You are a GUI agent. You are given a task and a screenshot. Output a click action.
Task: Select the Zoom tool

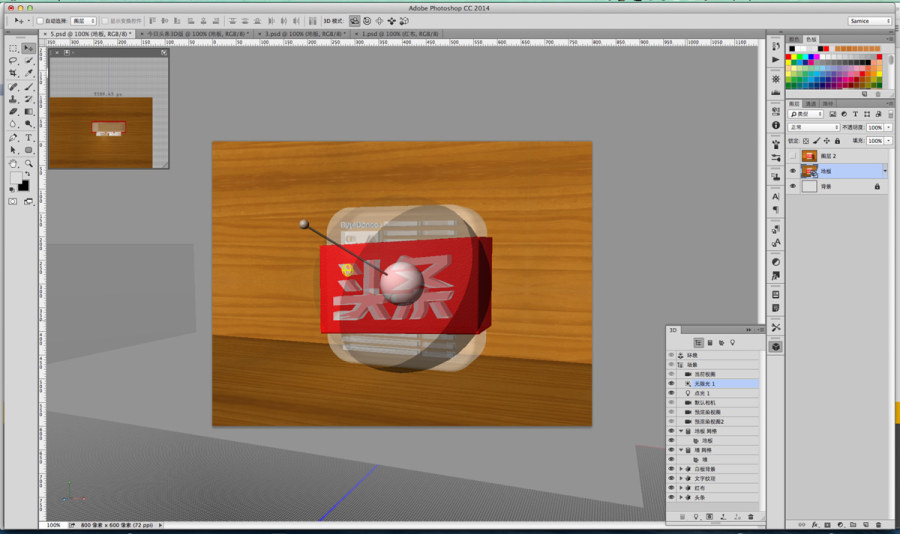(x=29, y=164)
